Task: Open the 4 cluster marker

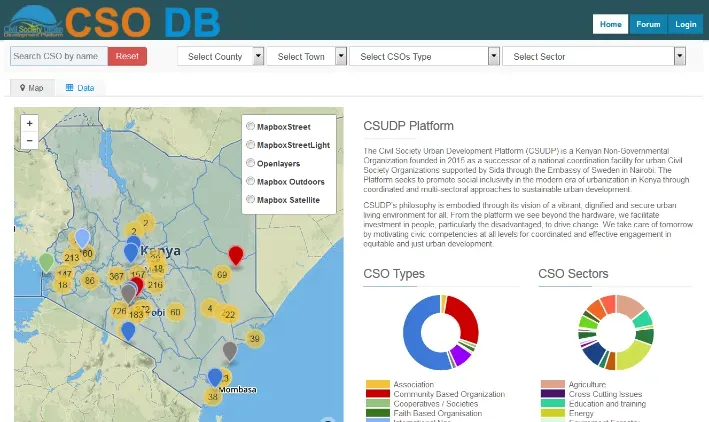Action: click(210, 308)
